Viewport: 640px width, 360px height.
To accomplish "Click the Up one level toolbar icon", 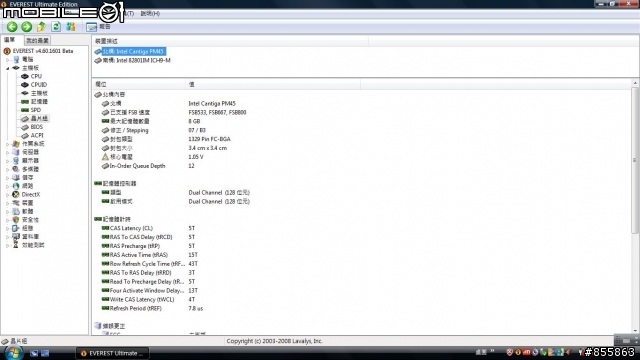I will click(41, 27).
